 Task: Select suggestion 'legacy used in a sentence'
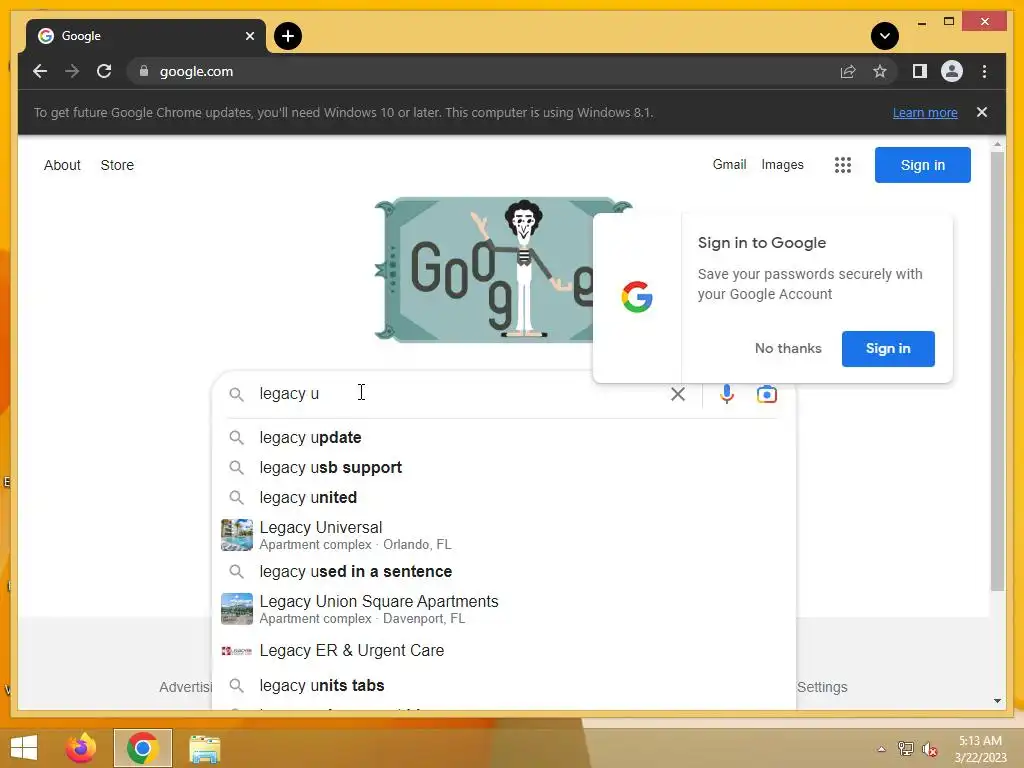(504, 571)
